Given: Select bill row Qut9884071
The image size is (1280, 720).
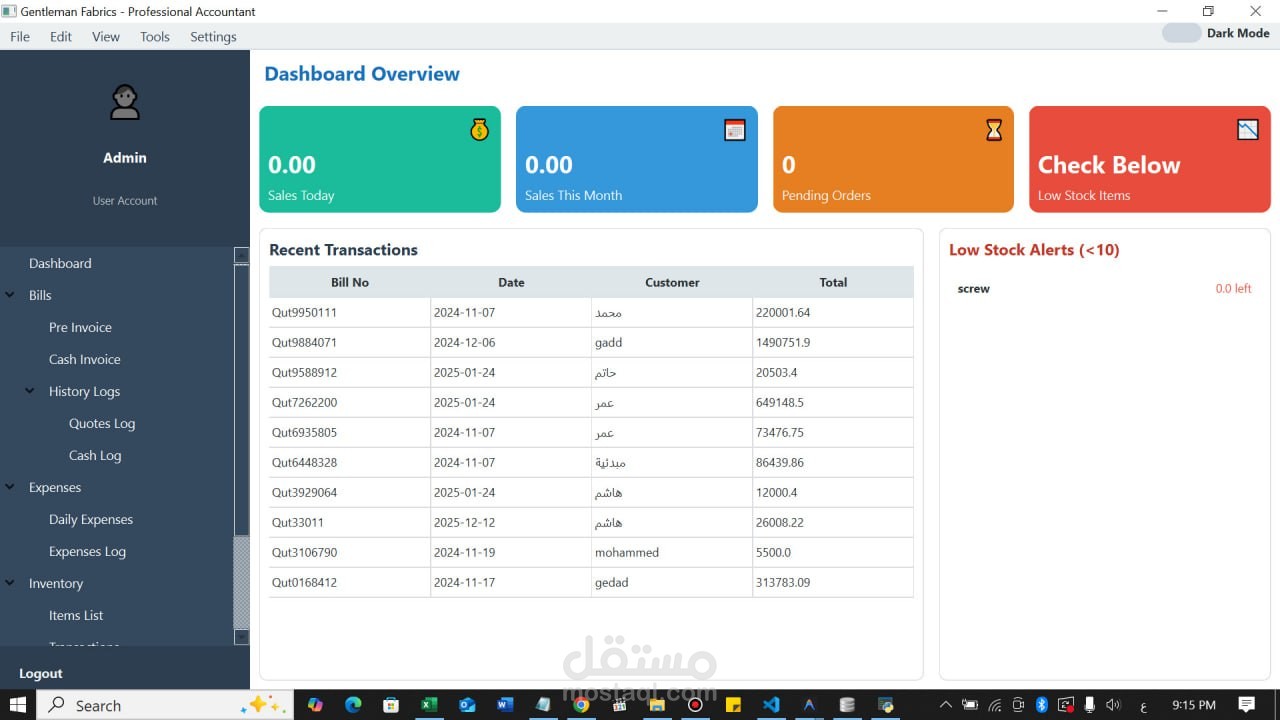Looking at the screenshot, I should [x=591, y=342].
